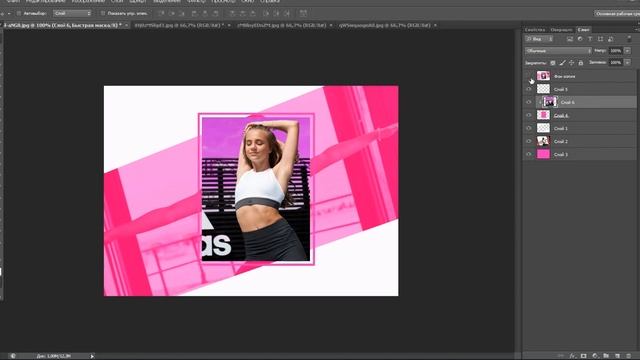Hide the Слой 2 layer
Viewport: 640px width, 360px height.
[x=529, y=142]
